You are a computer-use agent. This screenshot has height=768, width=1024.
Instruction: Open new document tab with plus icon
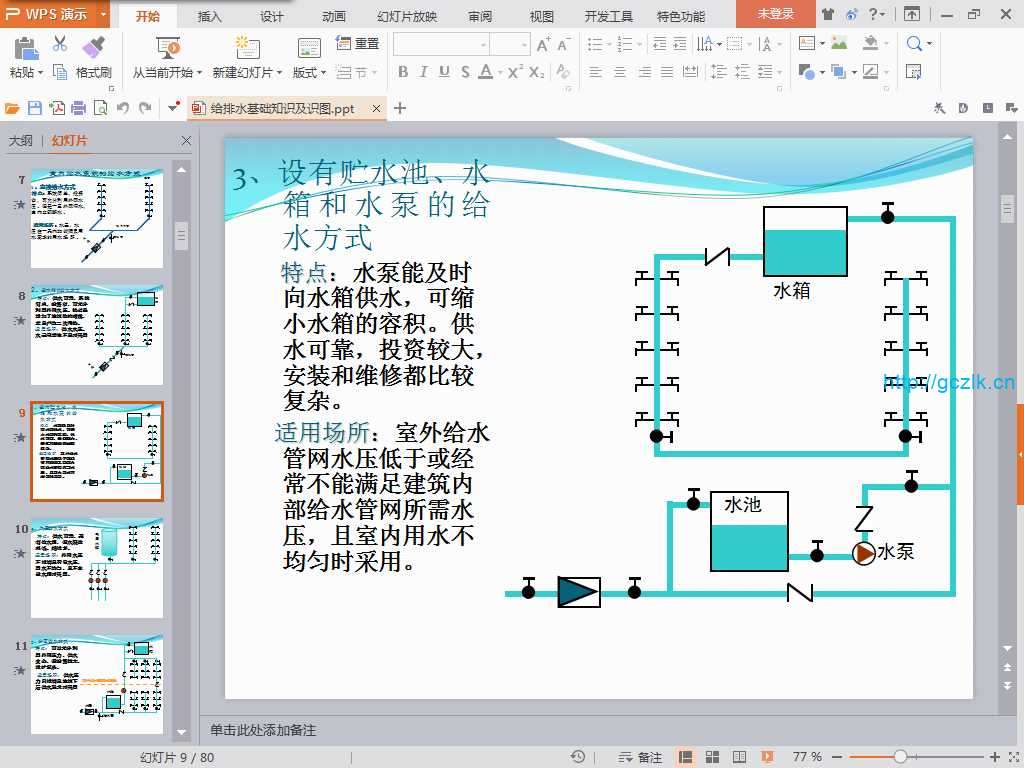point(400,108)
